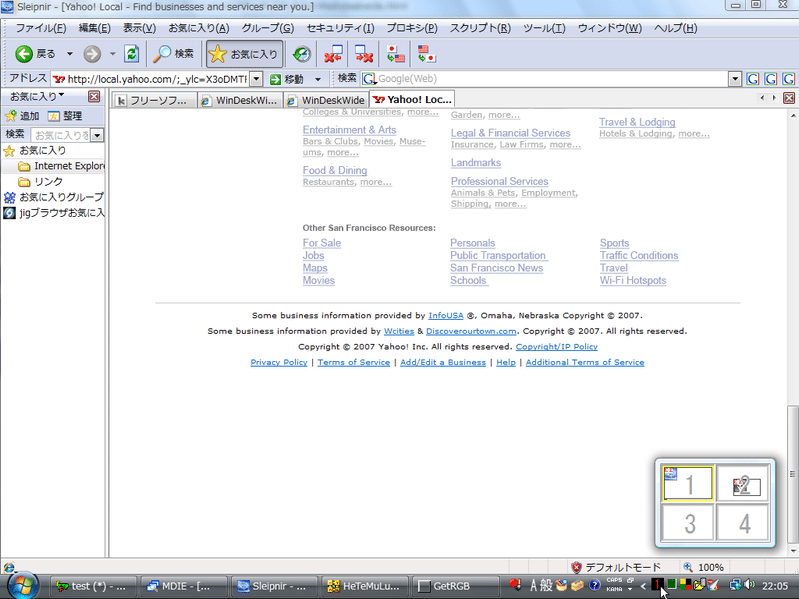Translate English to Japanese flag icon
799x599 pixels.
click(x=426, y=54)
